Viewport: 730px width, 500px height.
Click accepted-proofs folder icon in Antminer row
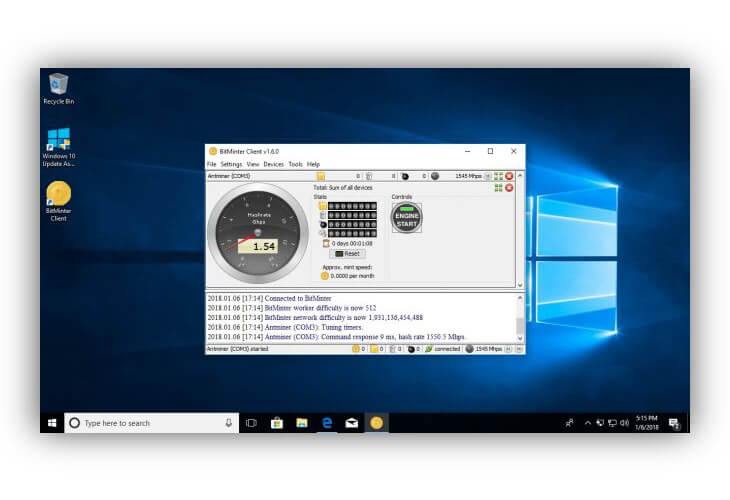pyautogui.click(x=321, y=176)
